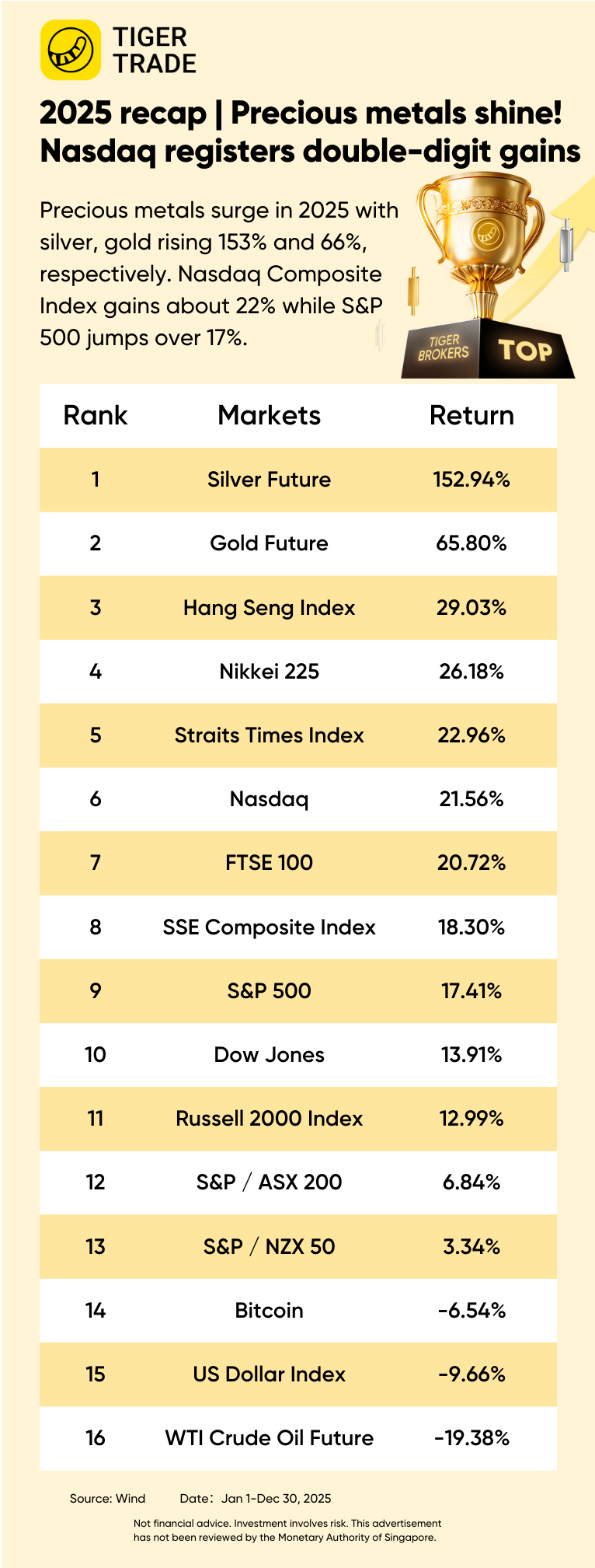This screenshot has height=1568, width=595.
Task: Click WTI Crude Oil Future return -19.38%
Action: 471,1438
